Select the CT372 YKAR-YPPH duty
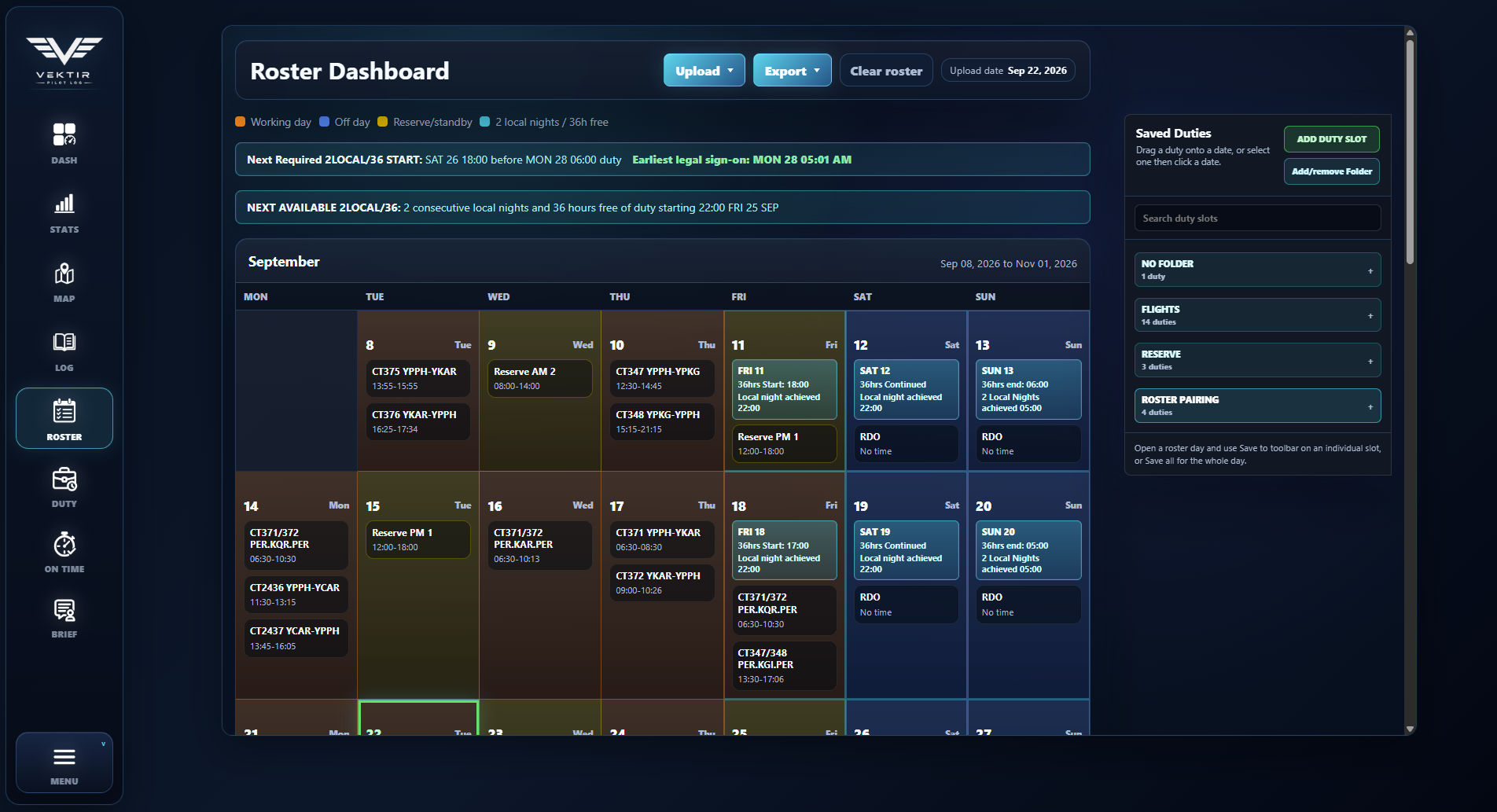 661,582
